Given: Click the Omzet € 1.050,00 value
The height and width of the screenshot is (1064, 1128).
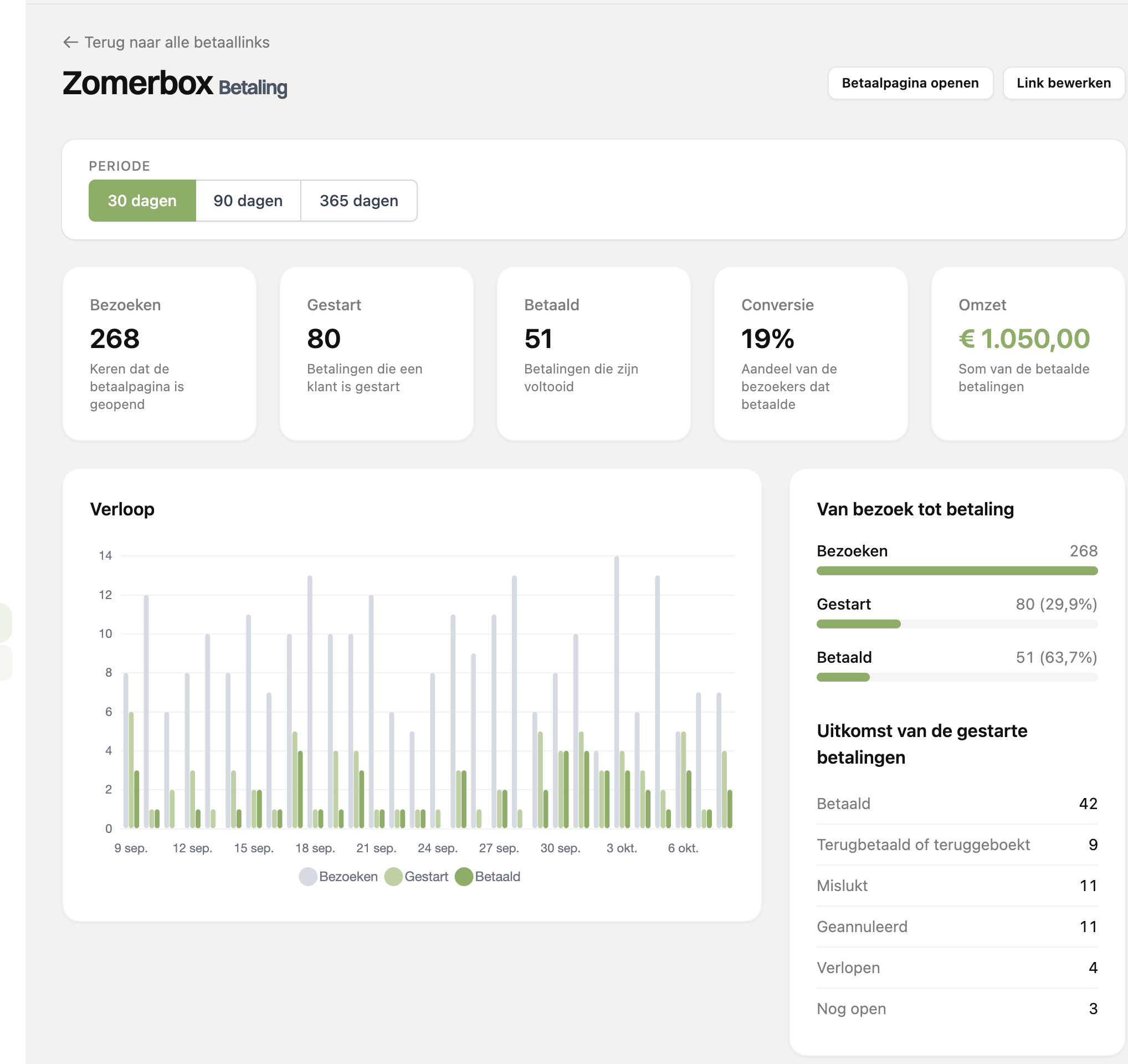Looking at the screenshot, I should click(x=1024, y=339).
